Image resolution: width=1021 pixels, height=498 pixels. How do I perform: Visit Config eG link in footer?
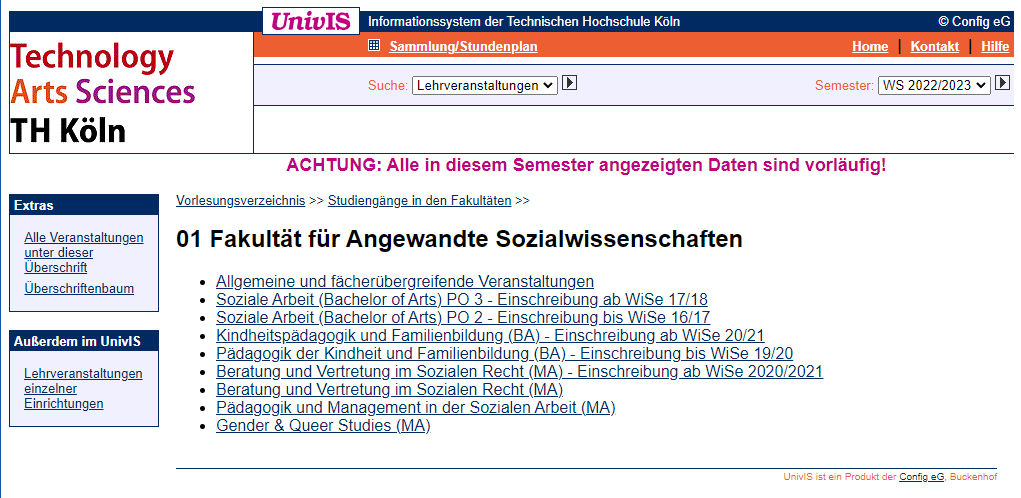point(921,477)
